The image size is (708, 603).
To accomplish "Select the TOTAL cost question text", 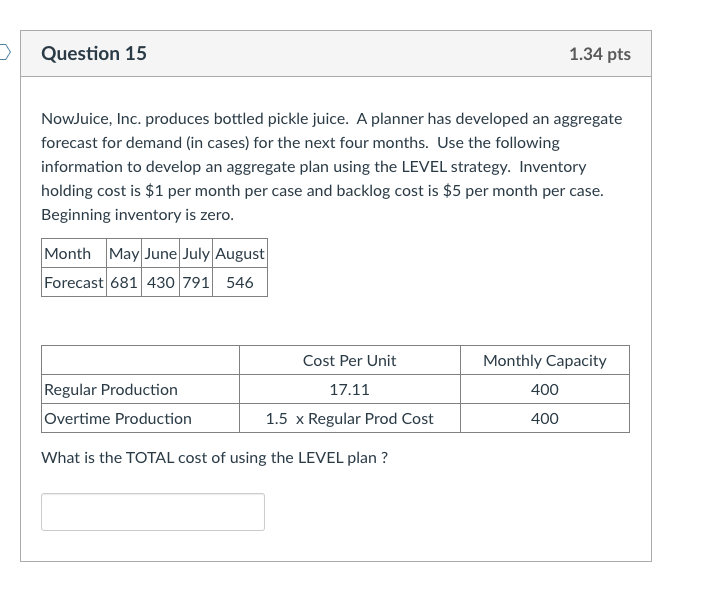I will pyautogui.click(x=214, y=458).
